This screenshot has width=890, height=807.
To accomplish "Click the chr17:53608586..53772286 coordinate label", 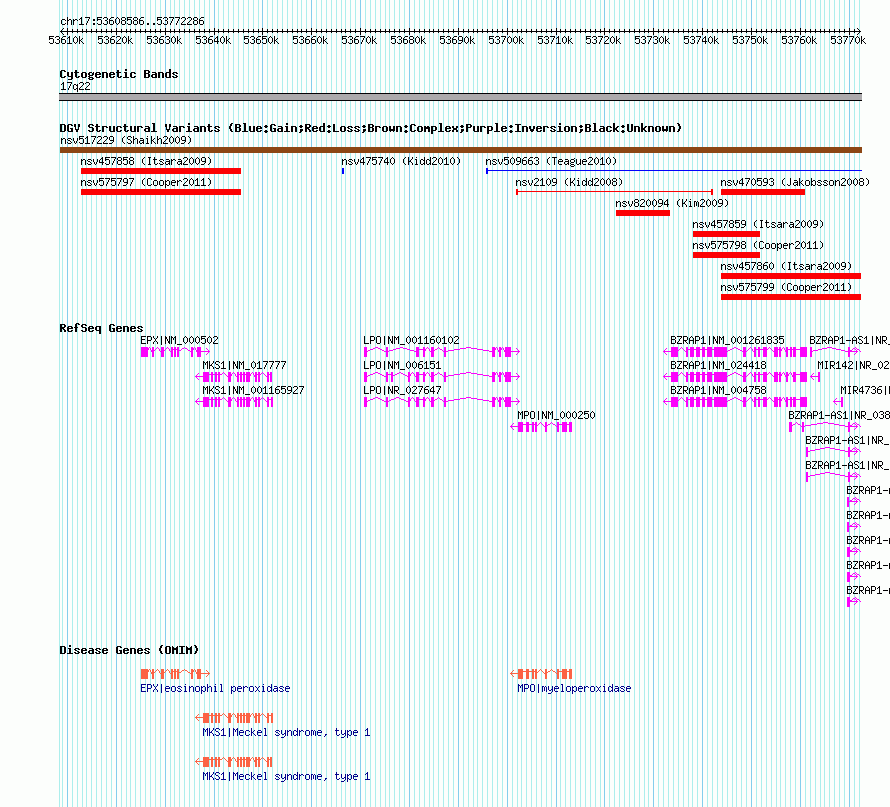I will point(132,21).
